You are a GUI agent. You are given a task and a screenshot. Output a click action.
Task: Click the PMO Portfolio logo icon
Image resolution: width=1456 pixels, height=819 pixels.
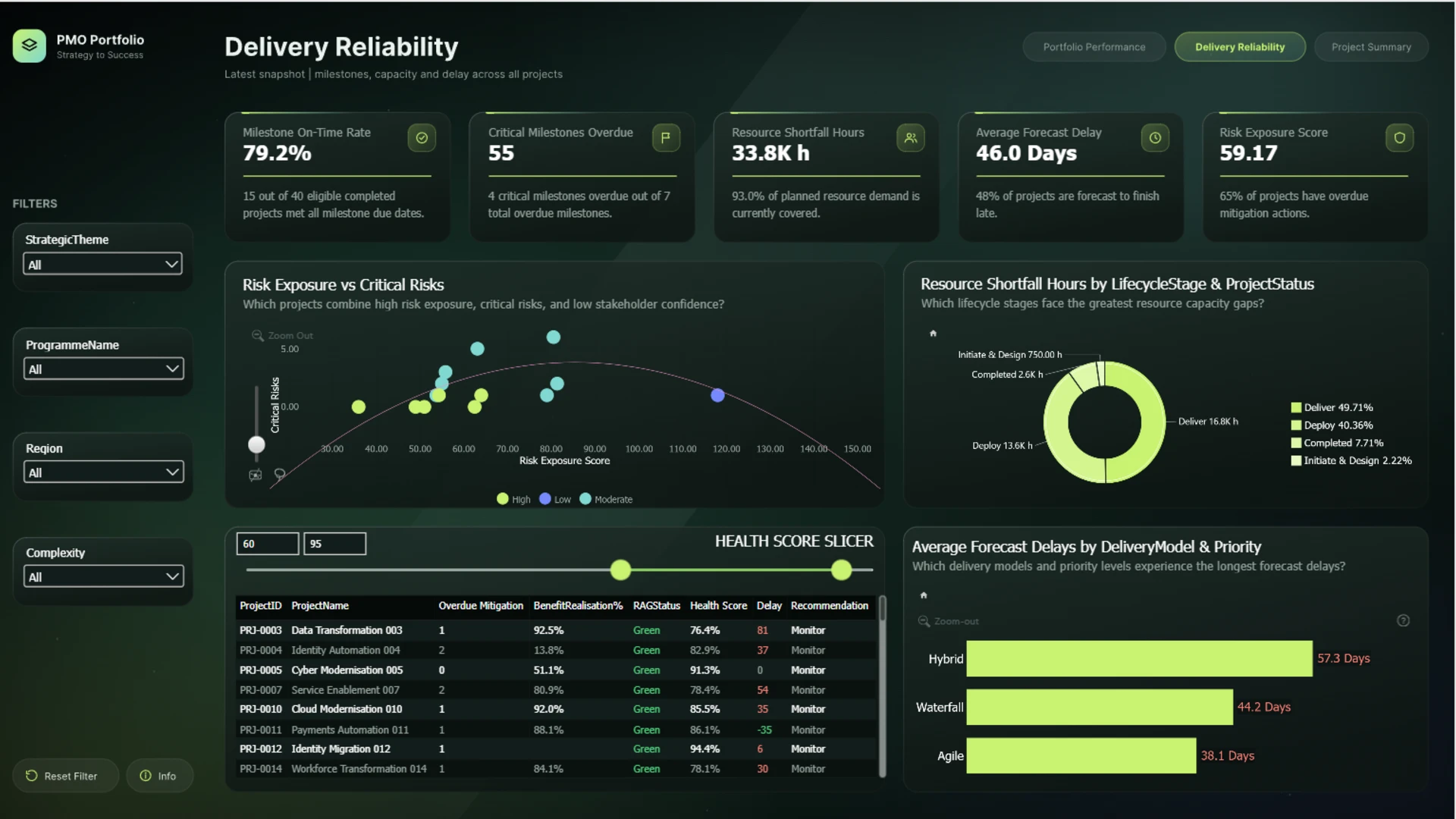(x=29, y=45)
